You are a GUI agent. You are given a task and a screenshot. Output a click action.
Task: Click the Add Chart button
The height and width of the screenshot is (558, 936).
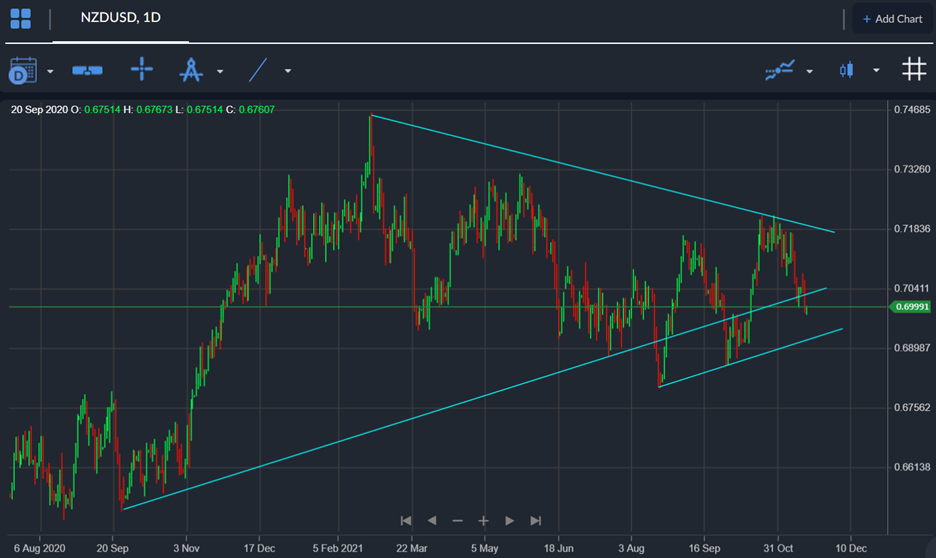[x=892, y=19]
